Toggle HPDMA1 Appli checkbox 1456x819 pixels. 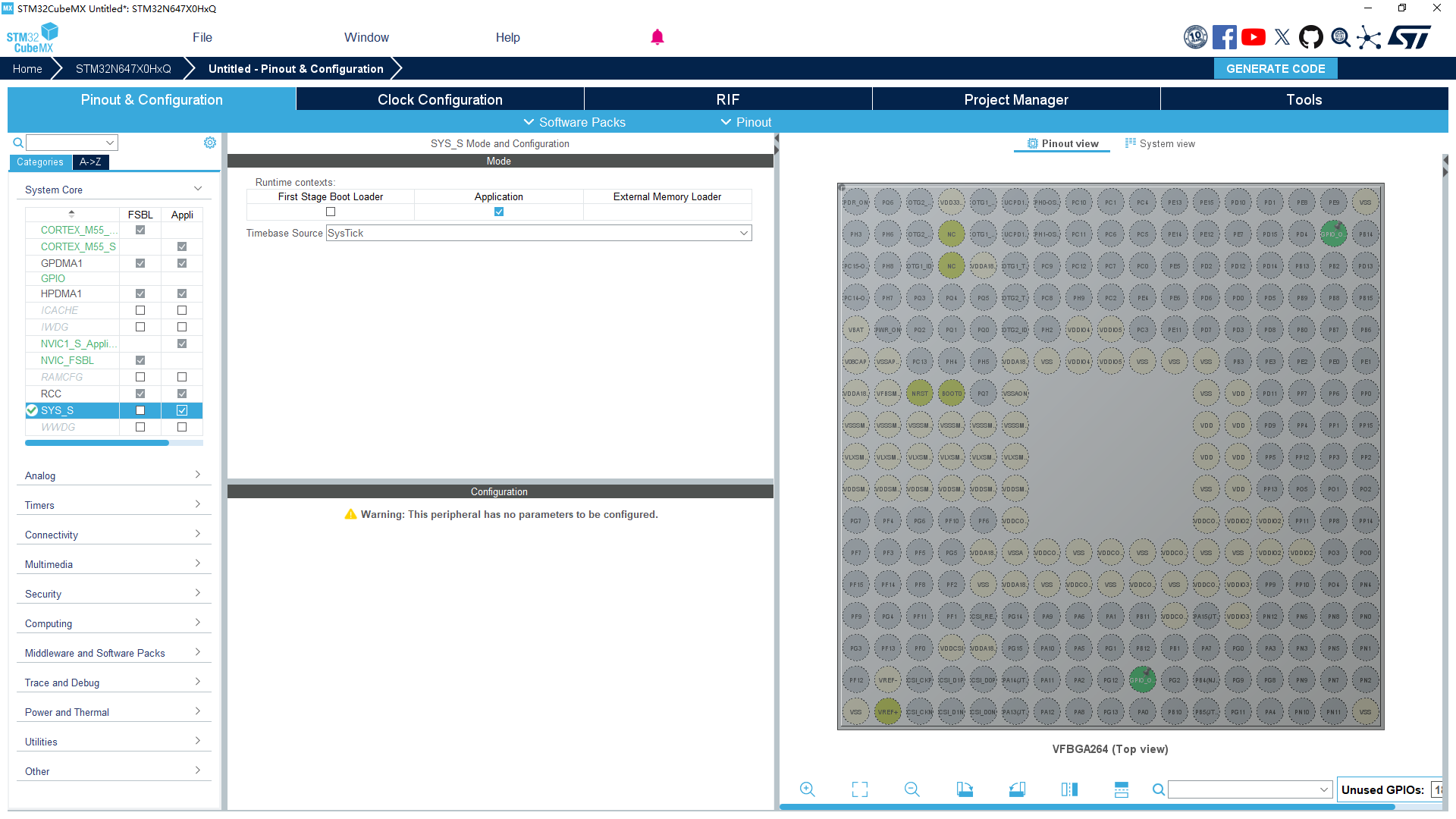click(x=182, y=293)
